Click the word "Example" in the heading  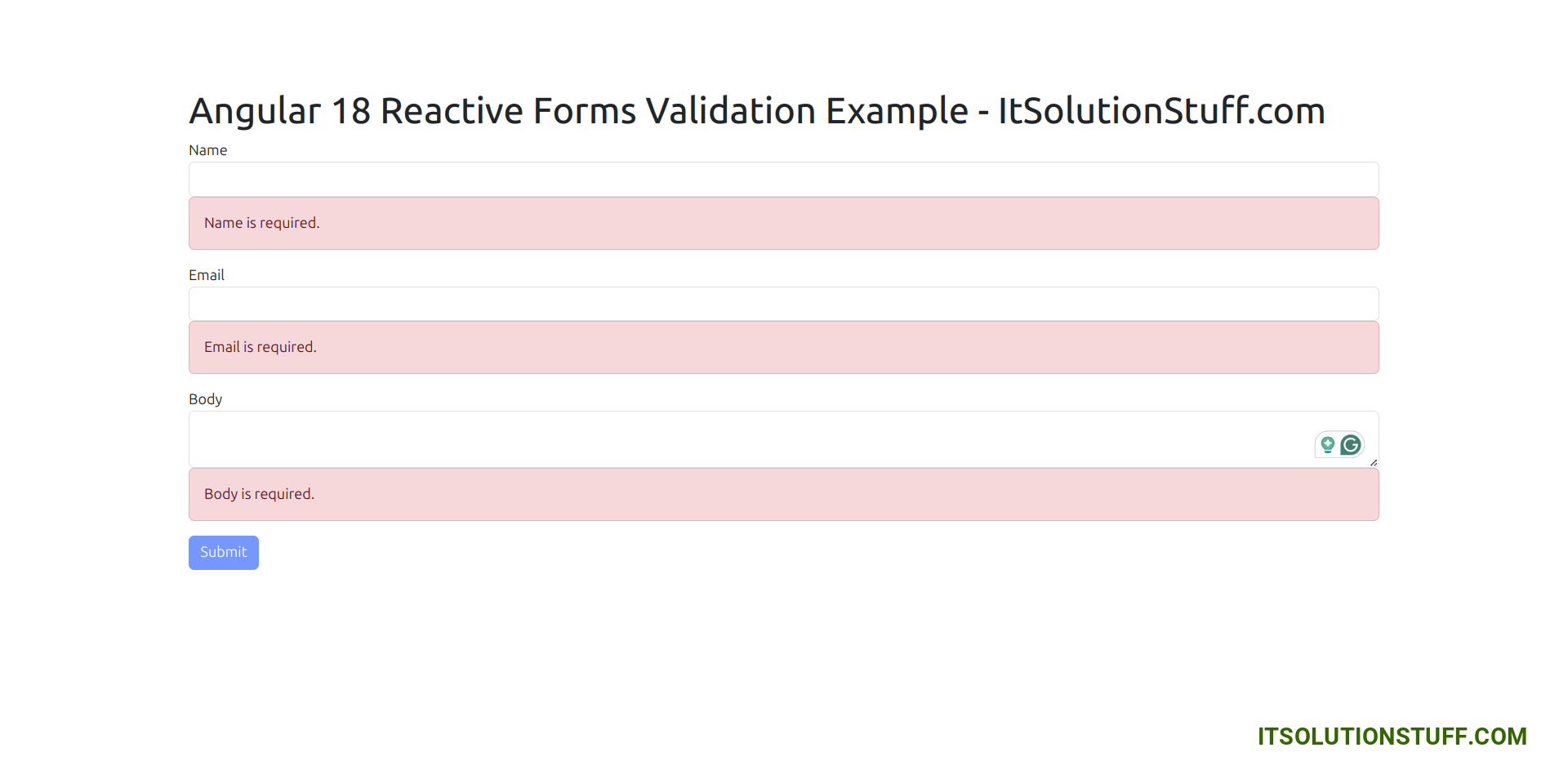897,111
